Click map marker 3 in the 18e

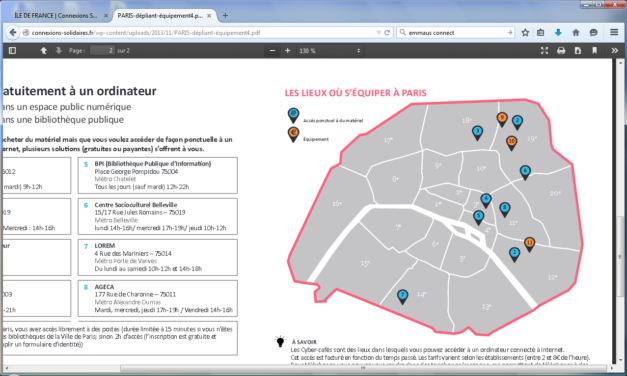(x=477, y=132)
